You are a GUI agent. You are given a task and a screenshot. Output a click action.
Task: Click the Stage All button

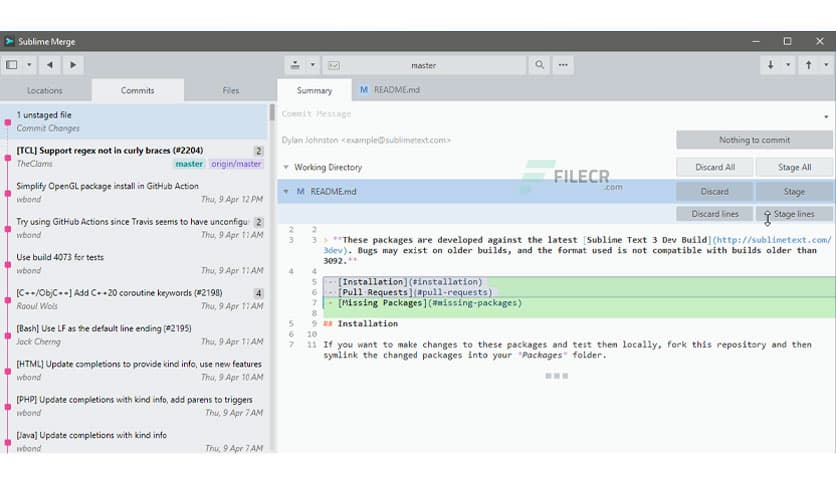[x=793, y=167]
